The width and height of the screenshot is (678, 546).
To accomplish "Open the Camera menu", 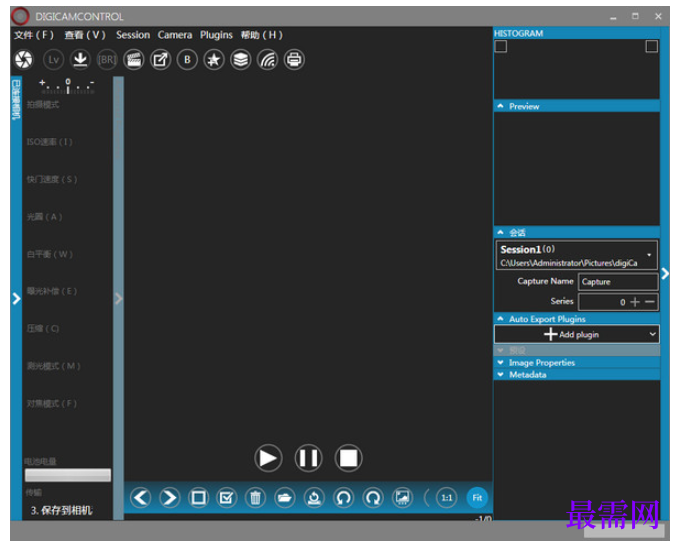I will [x=175, y=35].
